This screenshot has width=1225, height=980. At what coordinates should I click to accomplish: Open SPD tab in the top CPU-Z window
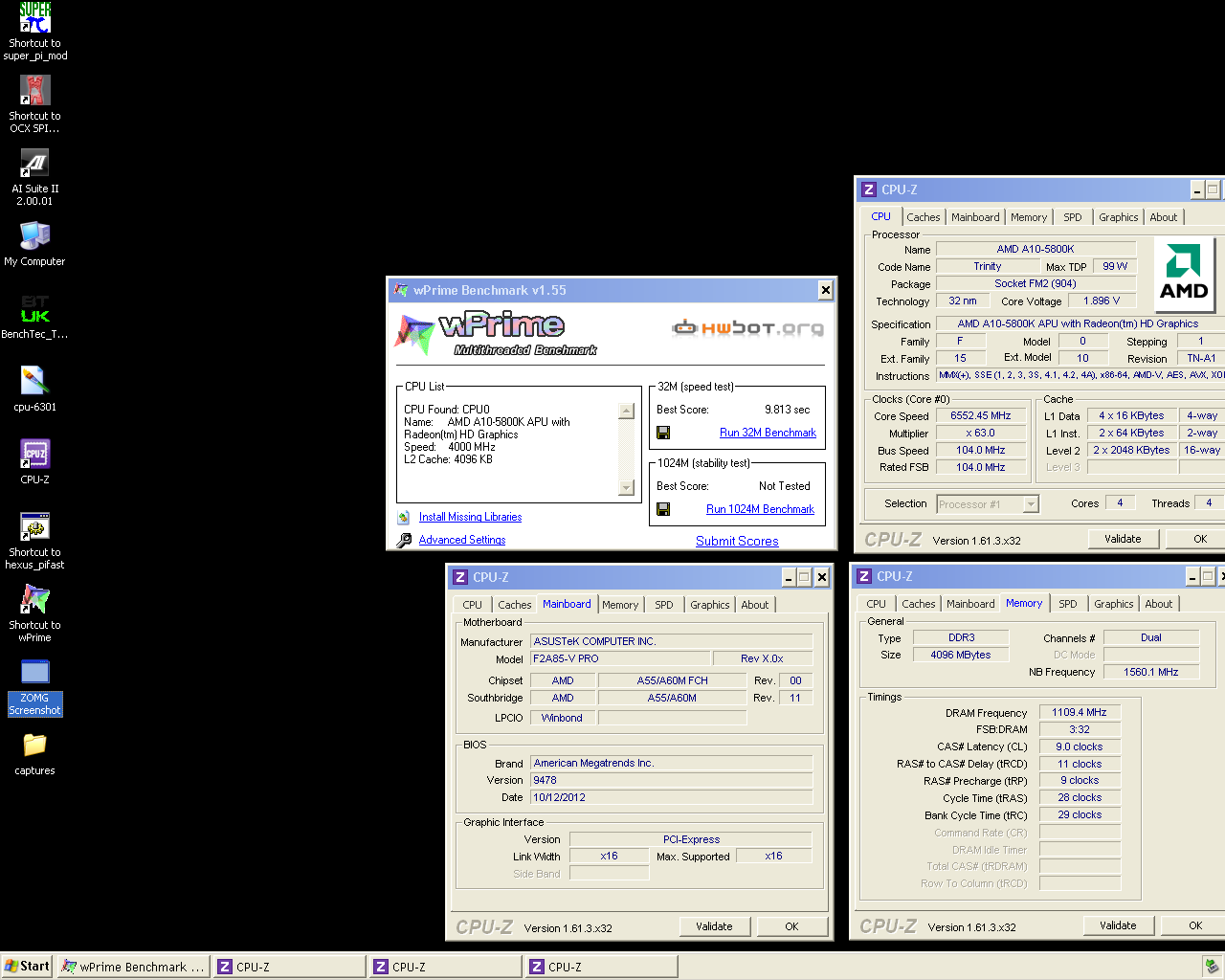click(x=1073, y=217)
